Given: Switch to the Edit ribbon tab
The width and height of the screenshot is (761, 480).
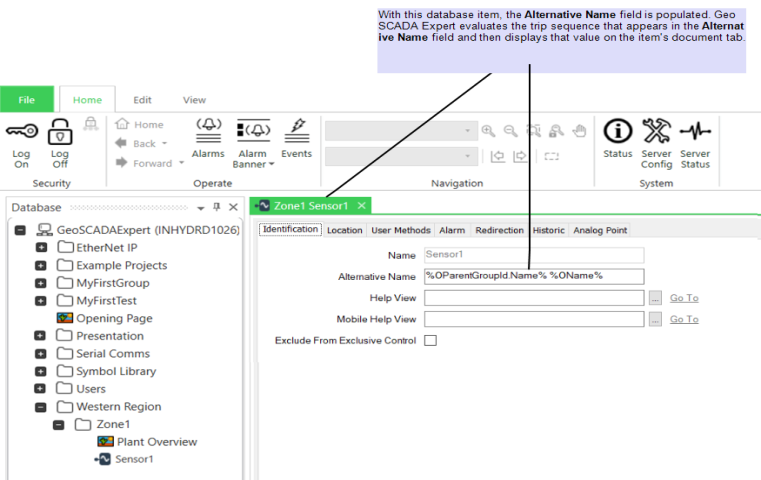Looking at the screenshot, I should click(x=143, y=100).
